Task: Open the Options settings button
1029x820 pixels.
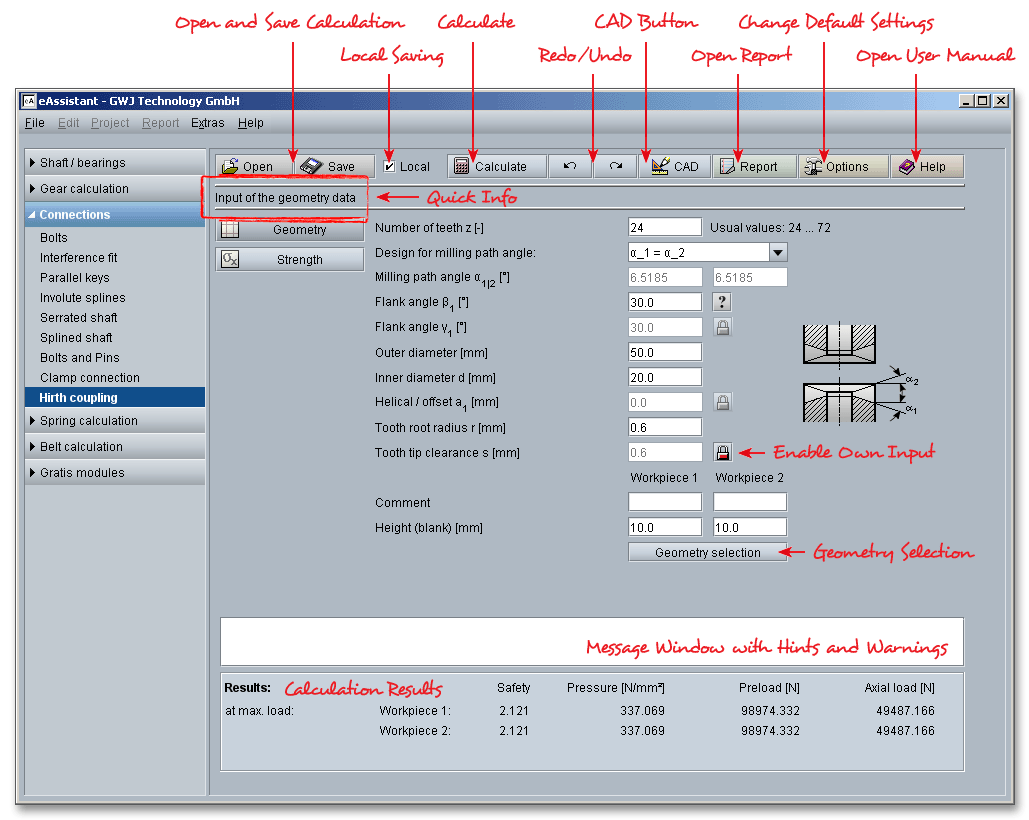Action: [843, 167]
